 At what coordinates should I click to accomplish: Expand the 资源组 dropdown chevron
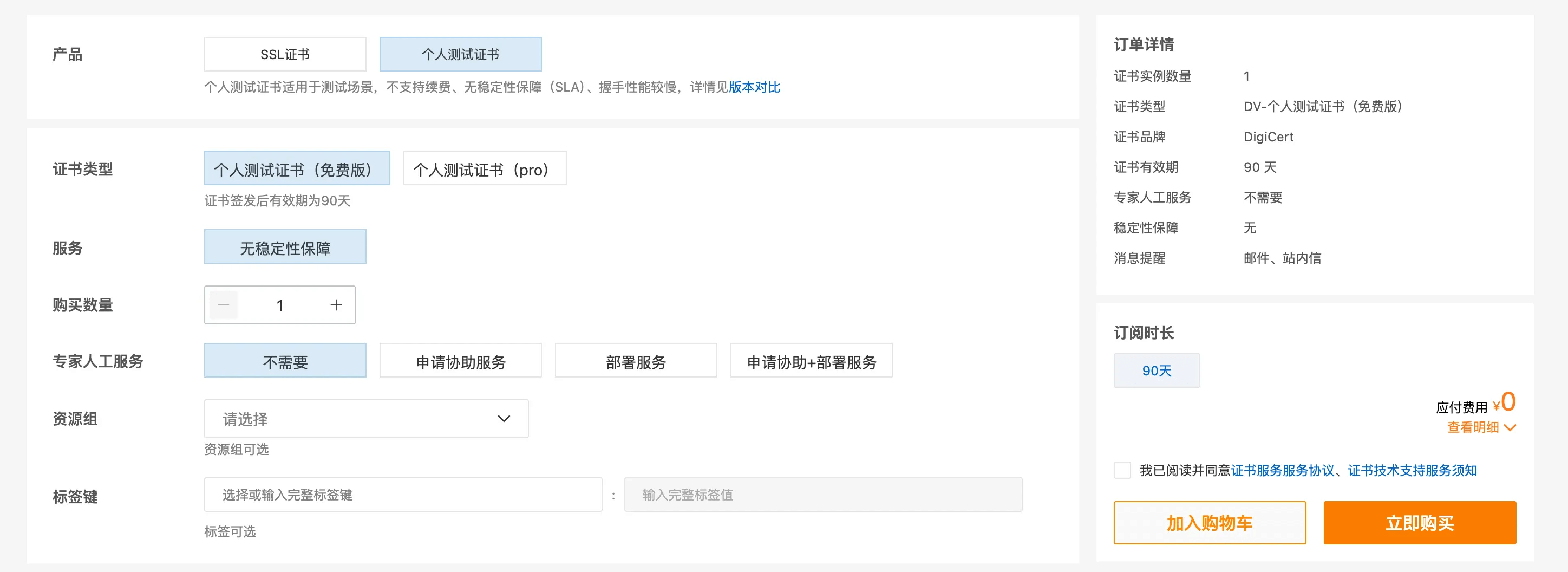tap(504, 419)
